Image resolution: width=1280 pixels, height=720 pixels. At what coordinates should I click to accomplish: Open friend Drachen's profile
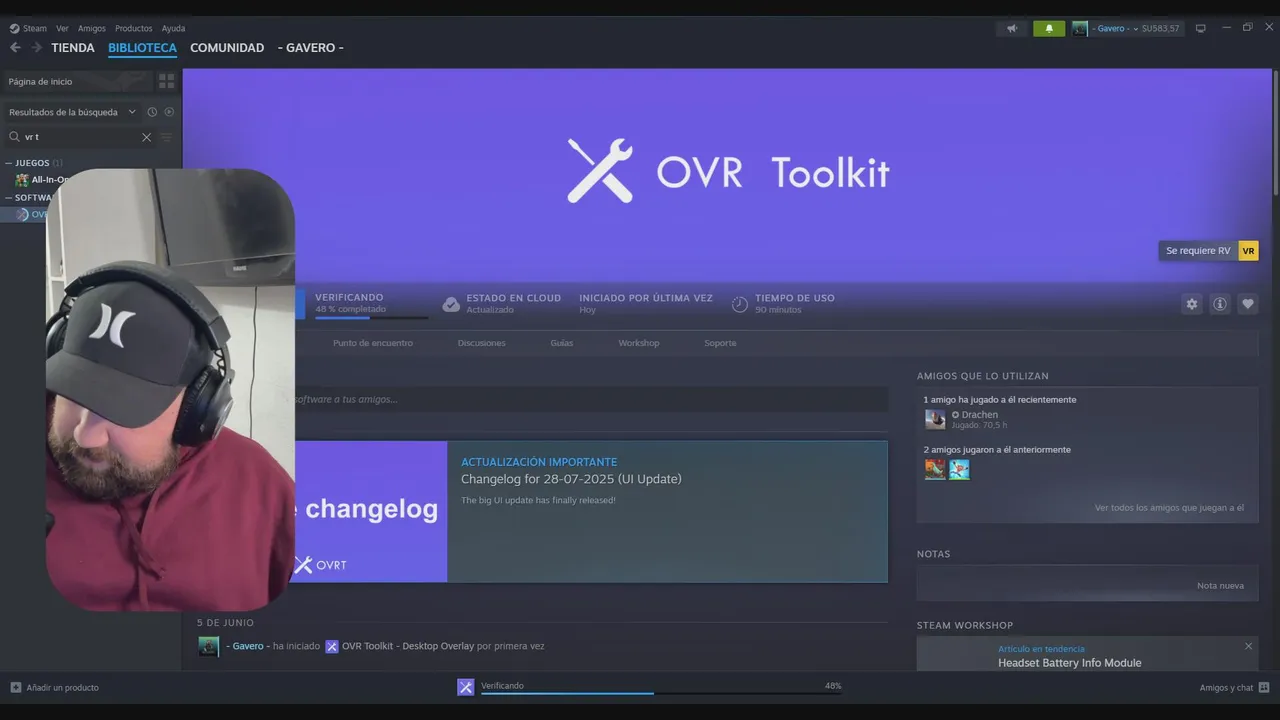[980, 414]
